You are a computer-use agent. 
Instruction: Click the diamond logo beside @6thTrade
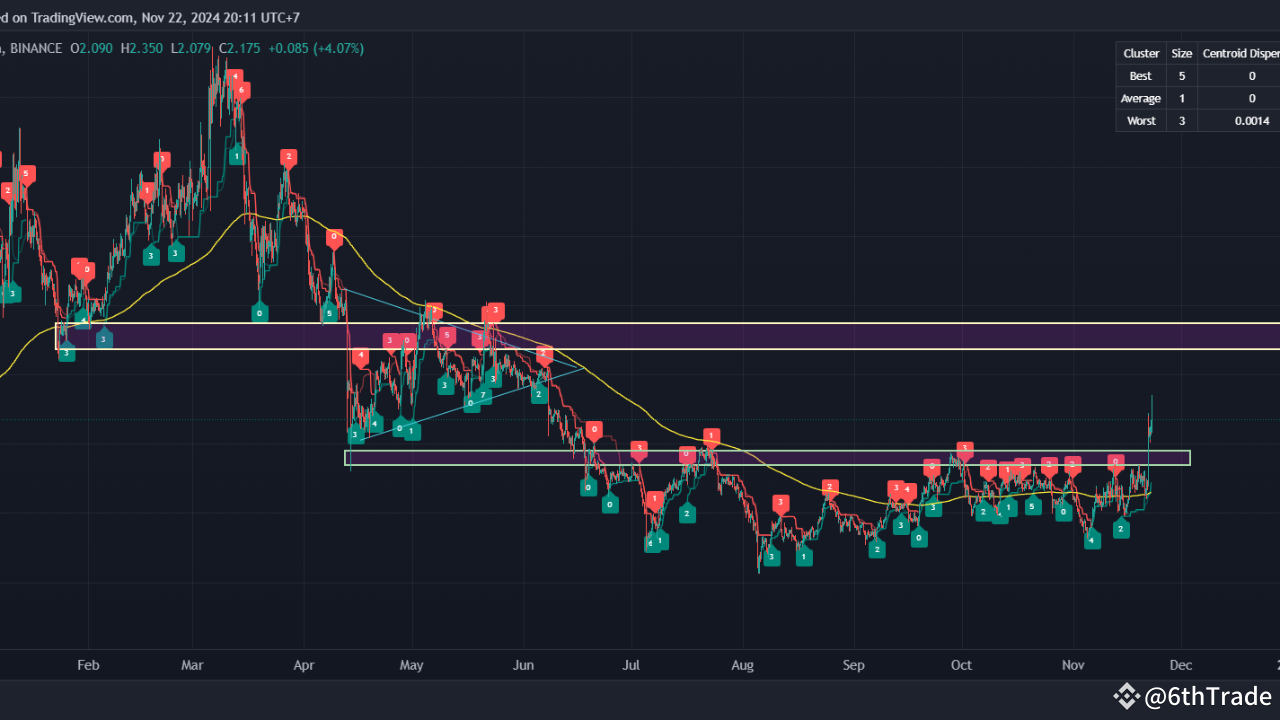tap(1127, 696)
